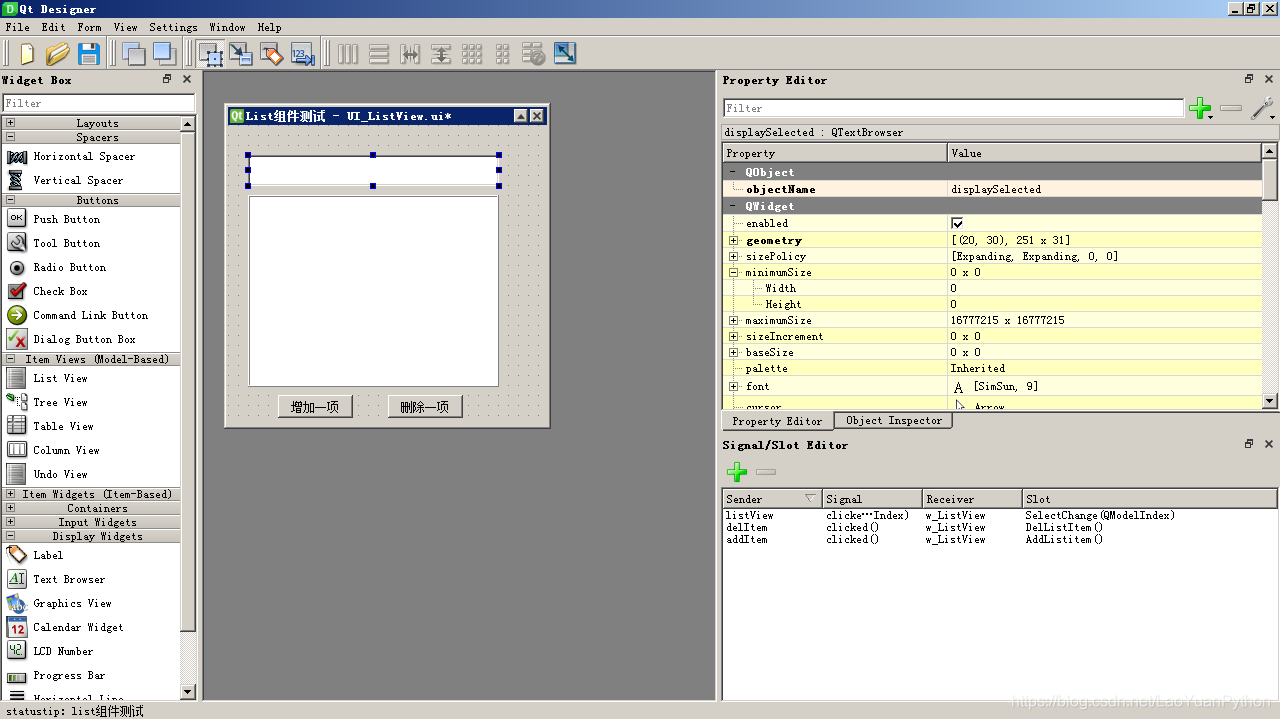The image size is (1280, 720).
Task: Open the Edit menu
Action: pos(53,27)
